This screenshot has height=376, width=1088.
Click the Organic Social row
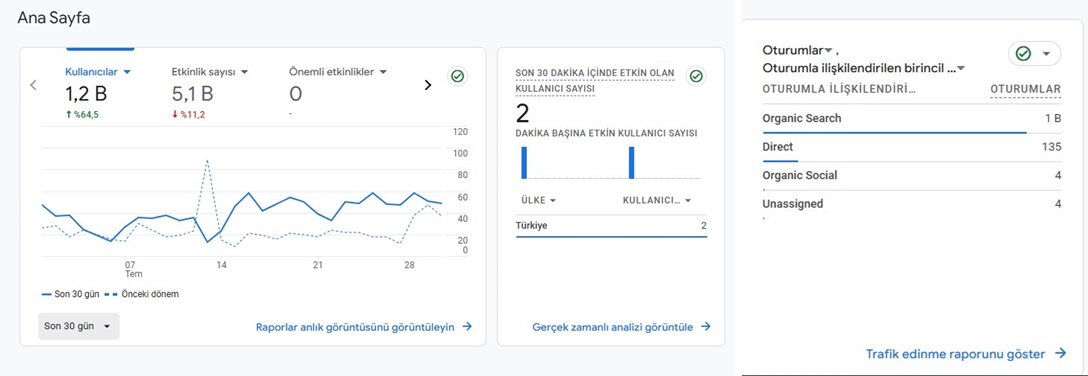[912, 176]
